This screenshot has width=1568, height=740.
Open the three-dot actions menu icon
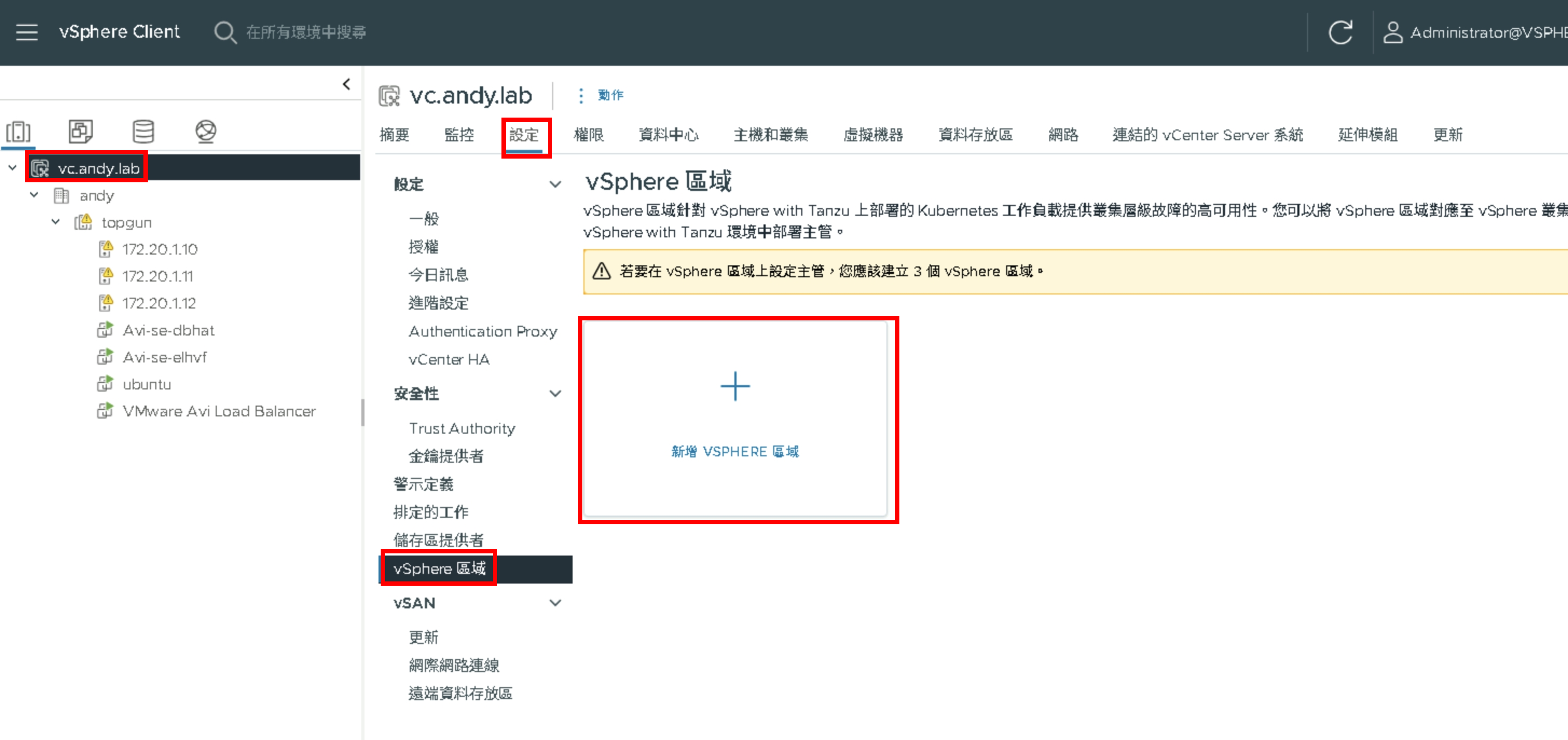[x=581, y=95]
